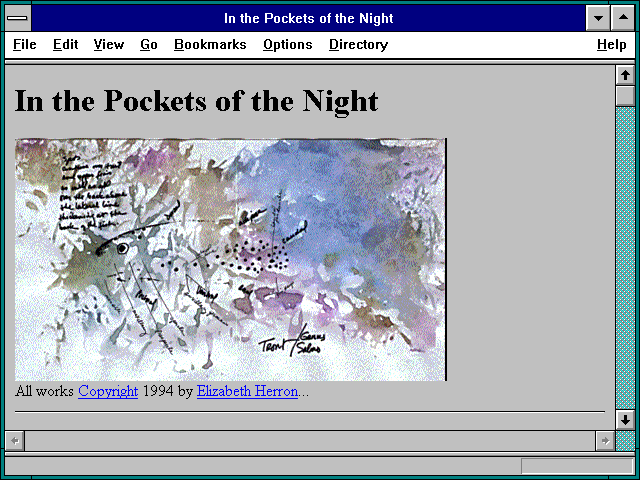
Task: Click the status bar progress box
Action: 577,466
